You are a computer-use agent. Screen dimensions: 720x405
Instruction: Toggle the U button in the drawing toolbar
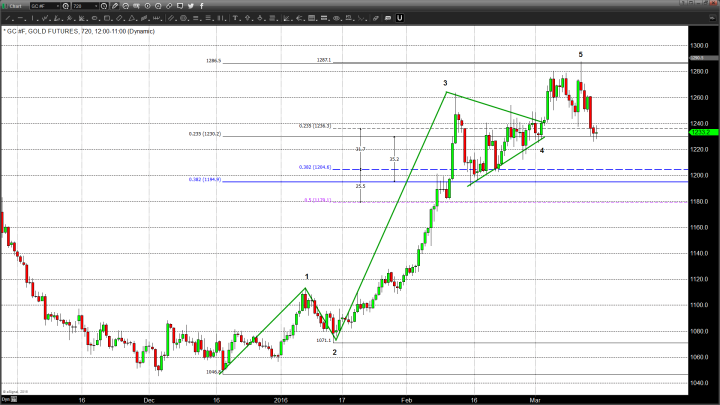[399, 17]
